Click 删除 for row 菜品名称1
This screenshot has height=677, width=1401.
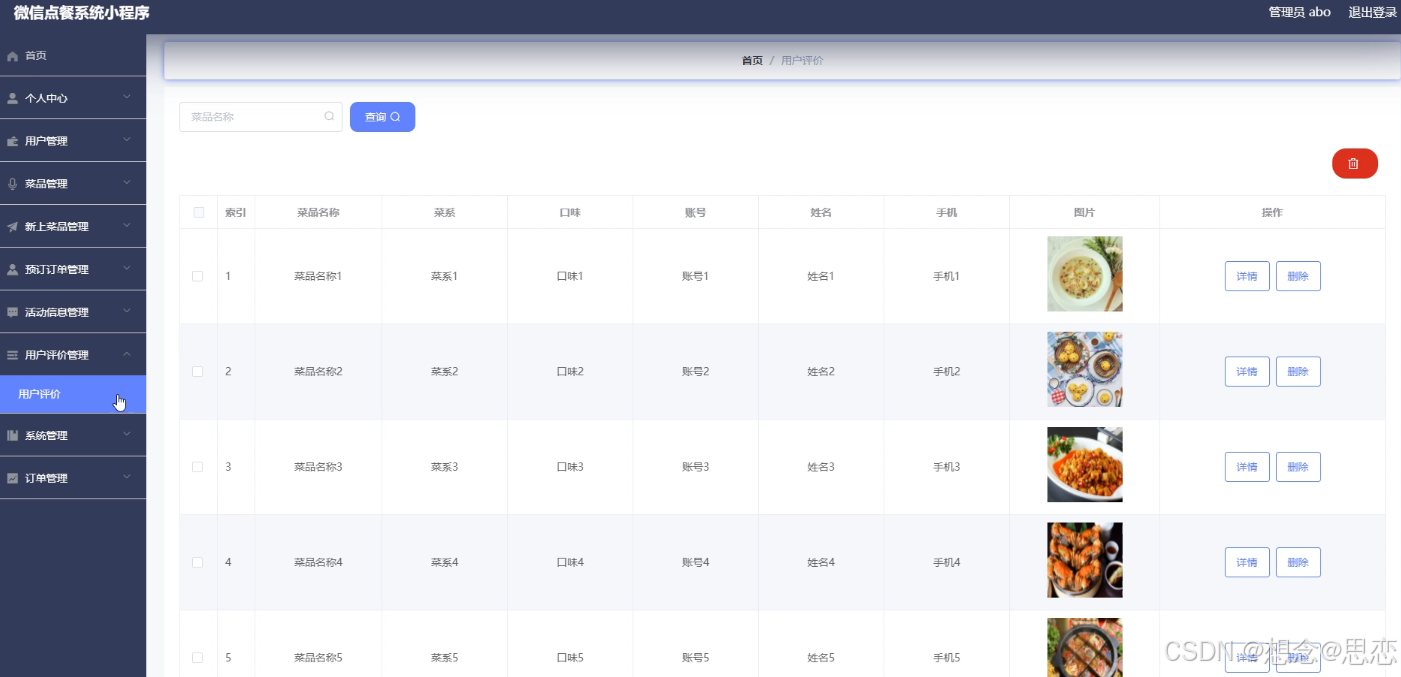point(1298,276)
